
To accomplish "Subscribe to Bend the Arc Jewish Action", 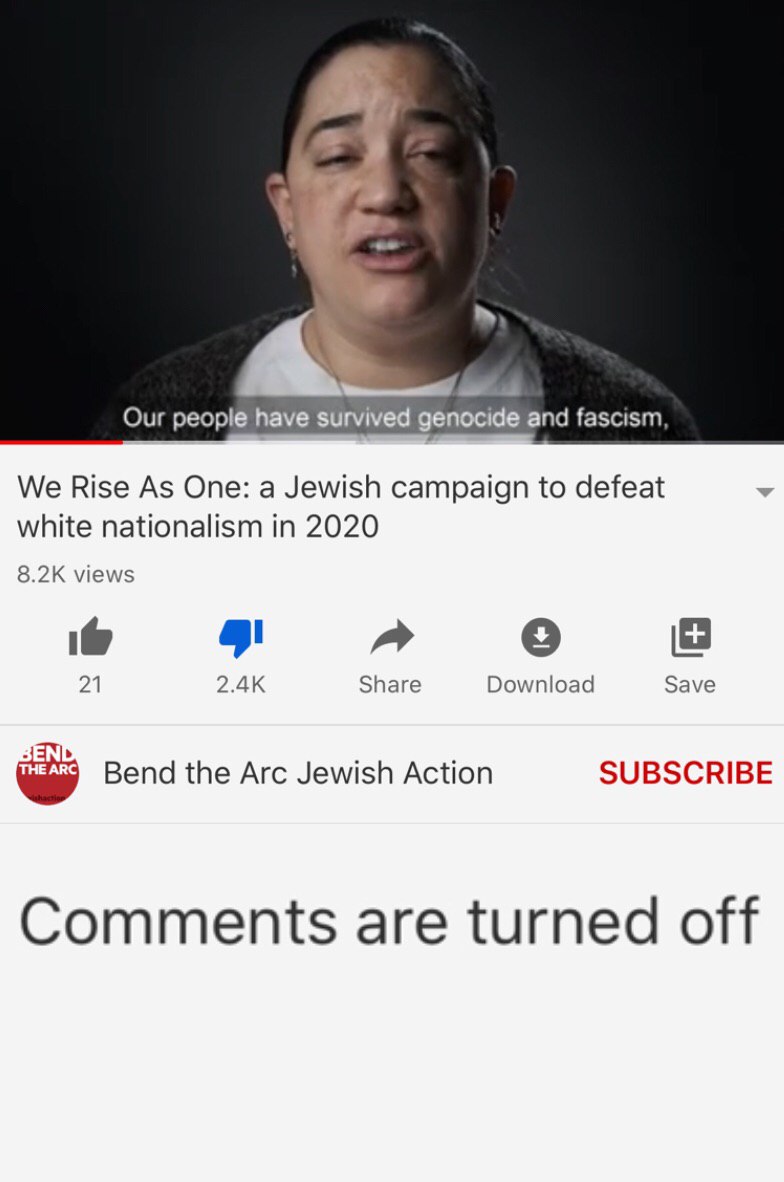I will click(685, 773).
